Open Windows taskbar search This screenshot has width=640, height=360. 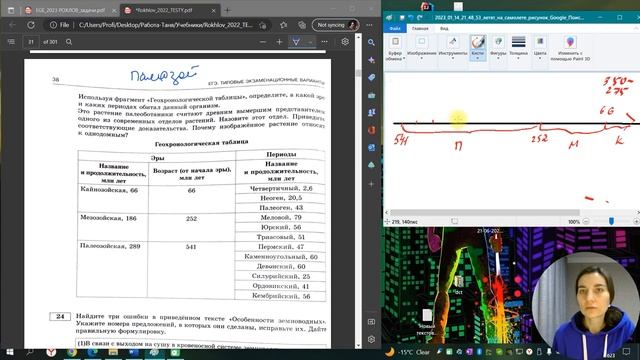30,352
